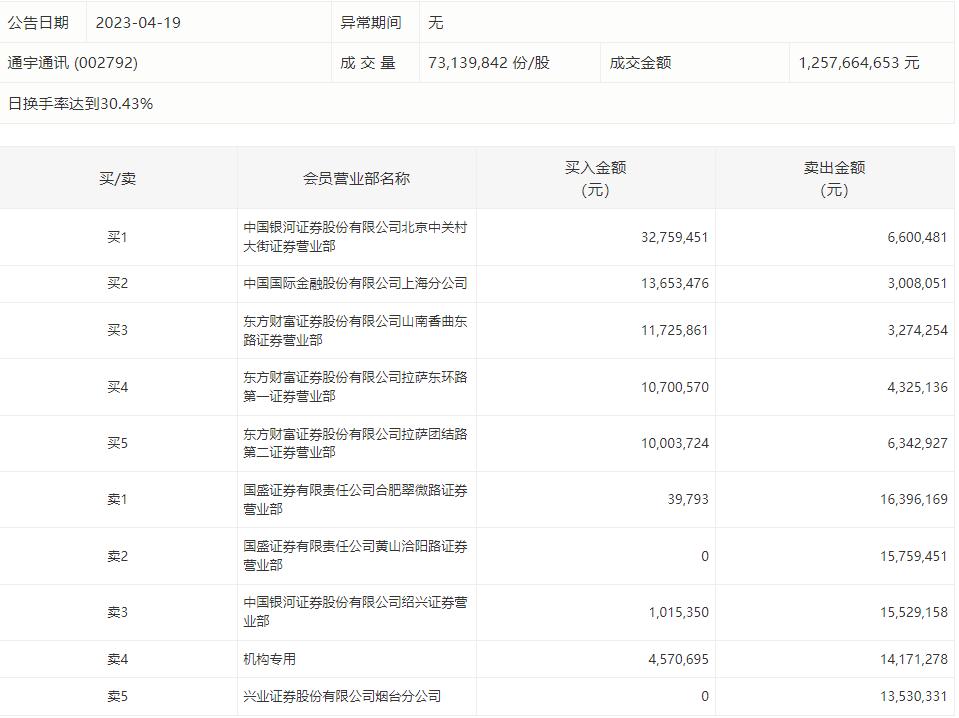Click the 买/卖 column header
Viewport: 959px width, 718px height.
pos(117,179)
